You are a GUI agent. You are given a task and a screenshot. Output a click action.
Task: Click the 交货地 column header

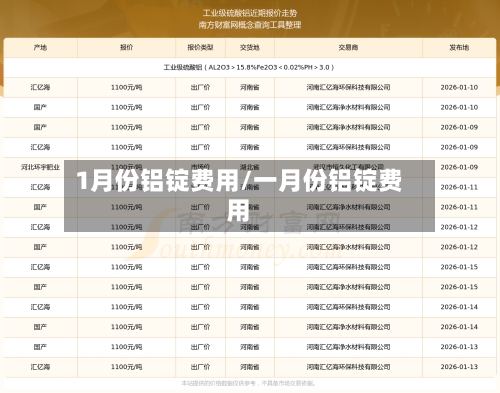click(x=250, y=48)
